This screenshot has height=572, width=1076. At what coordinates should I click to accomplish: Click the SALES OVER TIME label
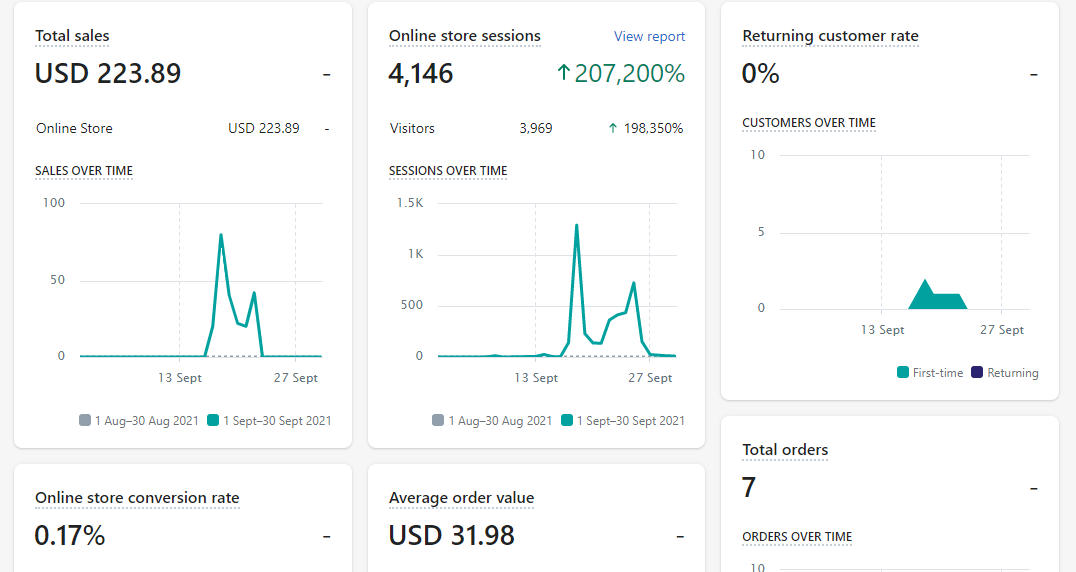[x=84, y=171]
